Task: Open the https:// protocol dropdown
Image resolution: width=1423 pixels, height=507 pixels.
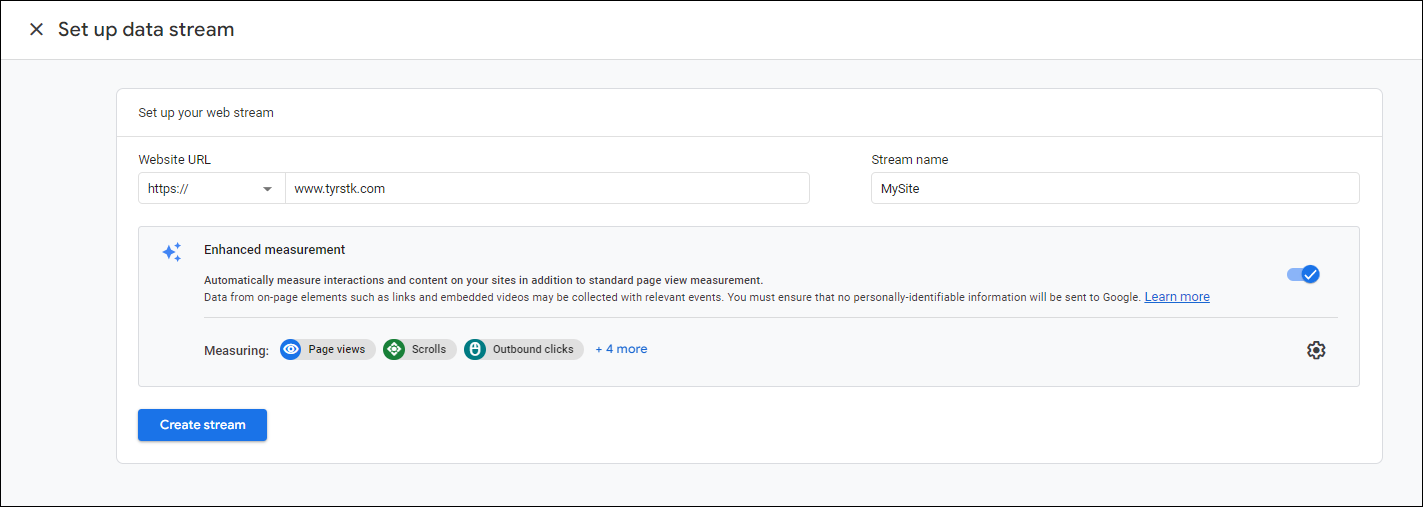Action: pyautogui.click(x=212, y=188)
